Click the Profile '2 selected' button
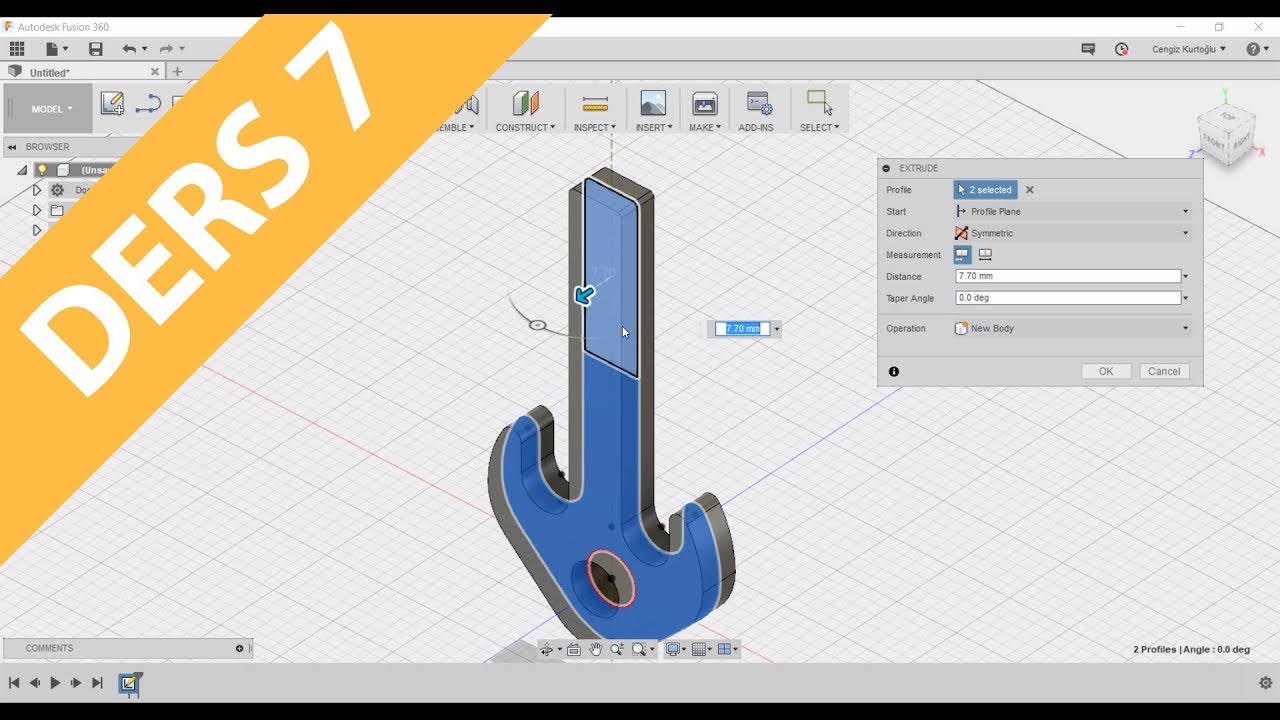1280x720 pixels. pos(986,189)
